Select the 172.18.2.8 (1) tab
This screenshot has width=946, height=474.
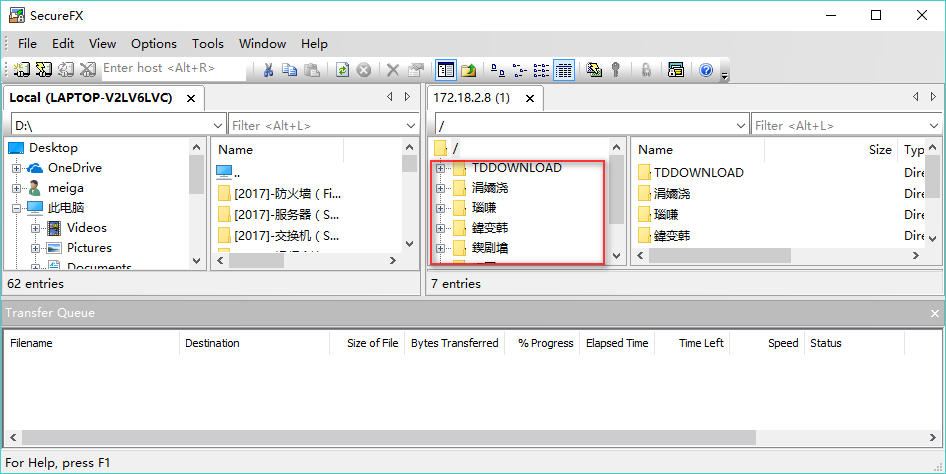[x=472, y=98]
